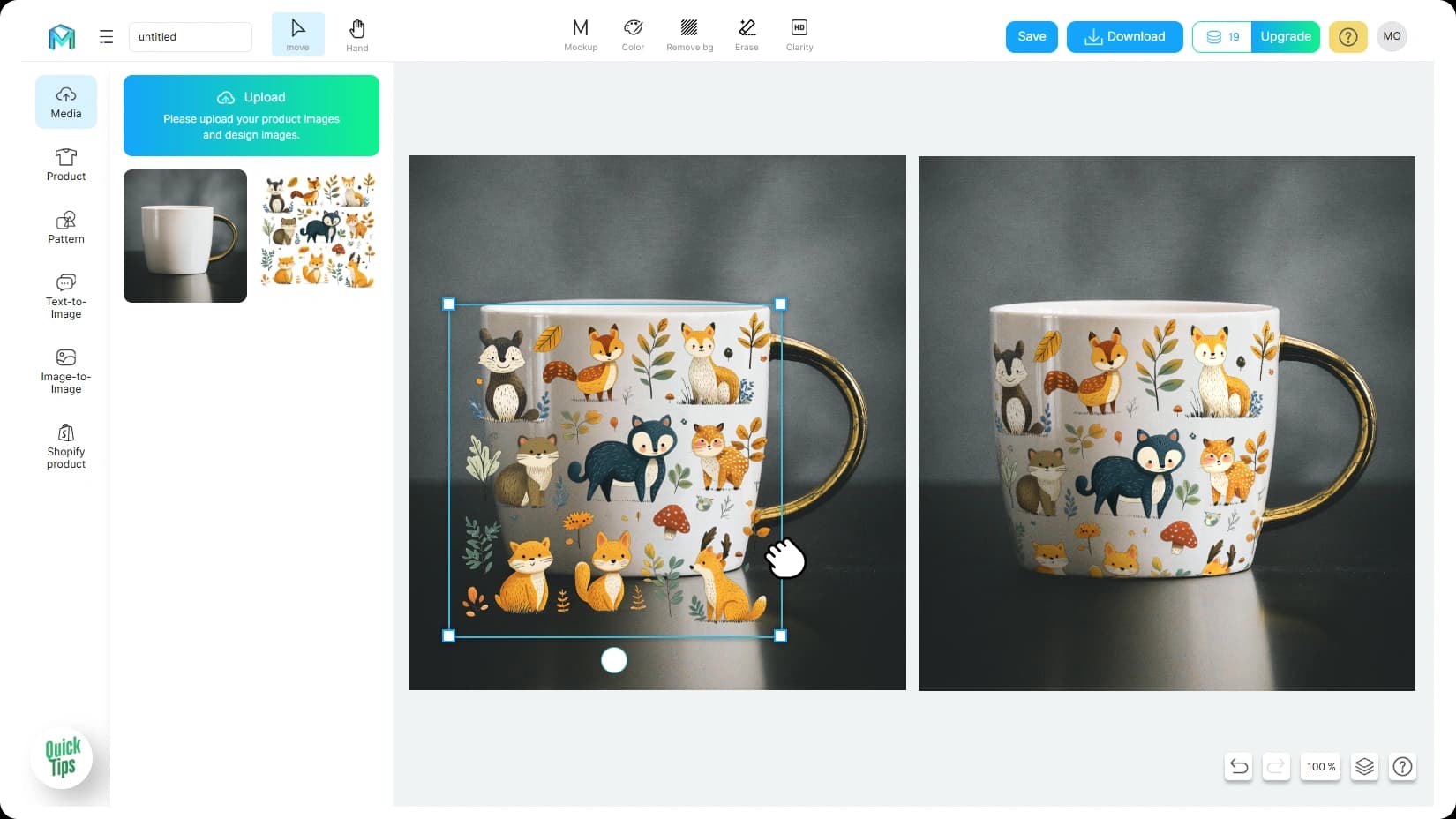Image resolution: width=1456 pixels, height=819 pixels.
Task: Undo the last action
Action: [1239, 767]
